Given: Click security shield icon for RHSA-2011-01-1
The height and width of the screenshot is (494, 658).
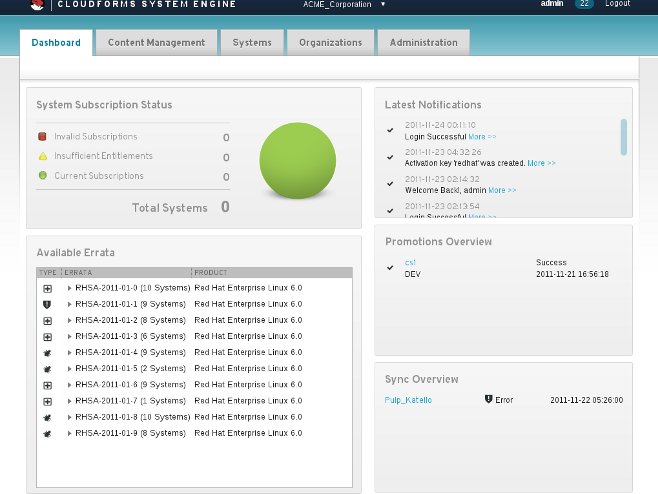Looking at the screenshot, I should coord(47,305).
